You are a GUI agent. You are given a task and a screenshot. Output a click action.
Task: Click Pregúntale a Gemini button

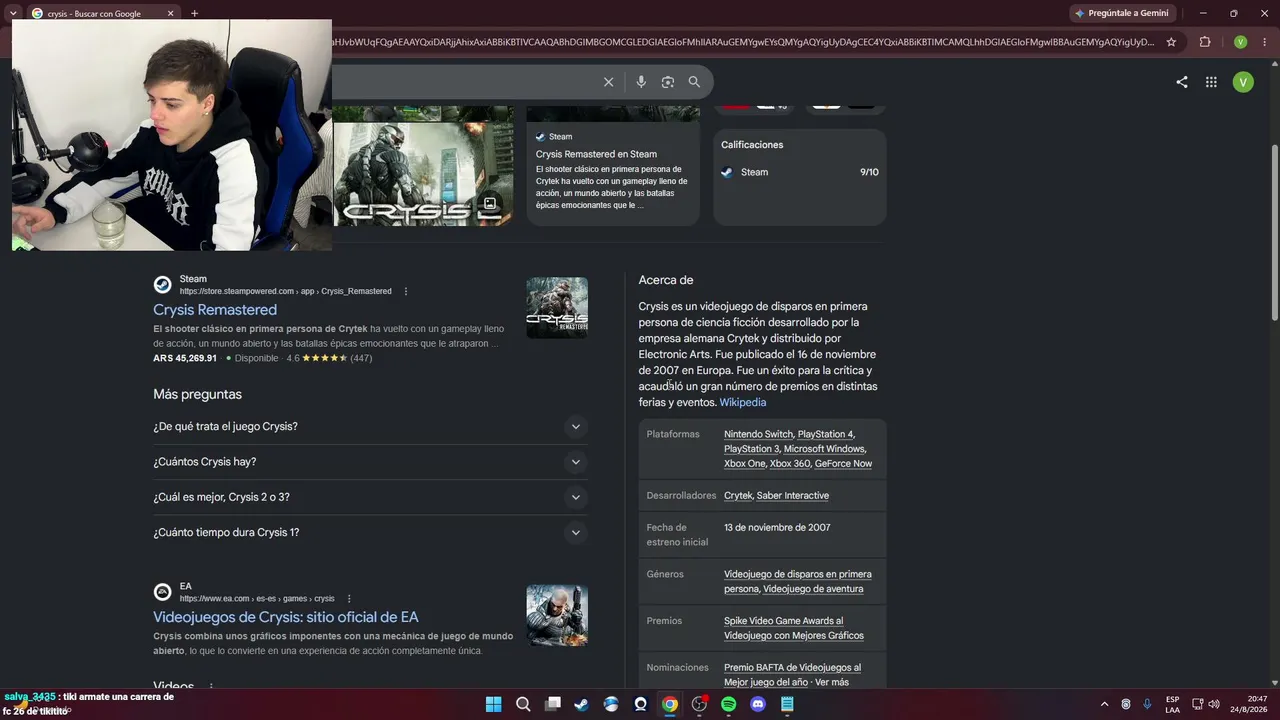point(1121,13)
